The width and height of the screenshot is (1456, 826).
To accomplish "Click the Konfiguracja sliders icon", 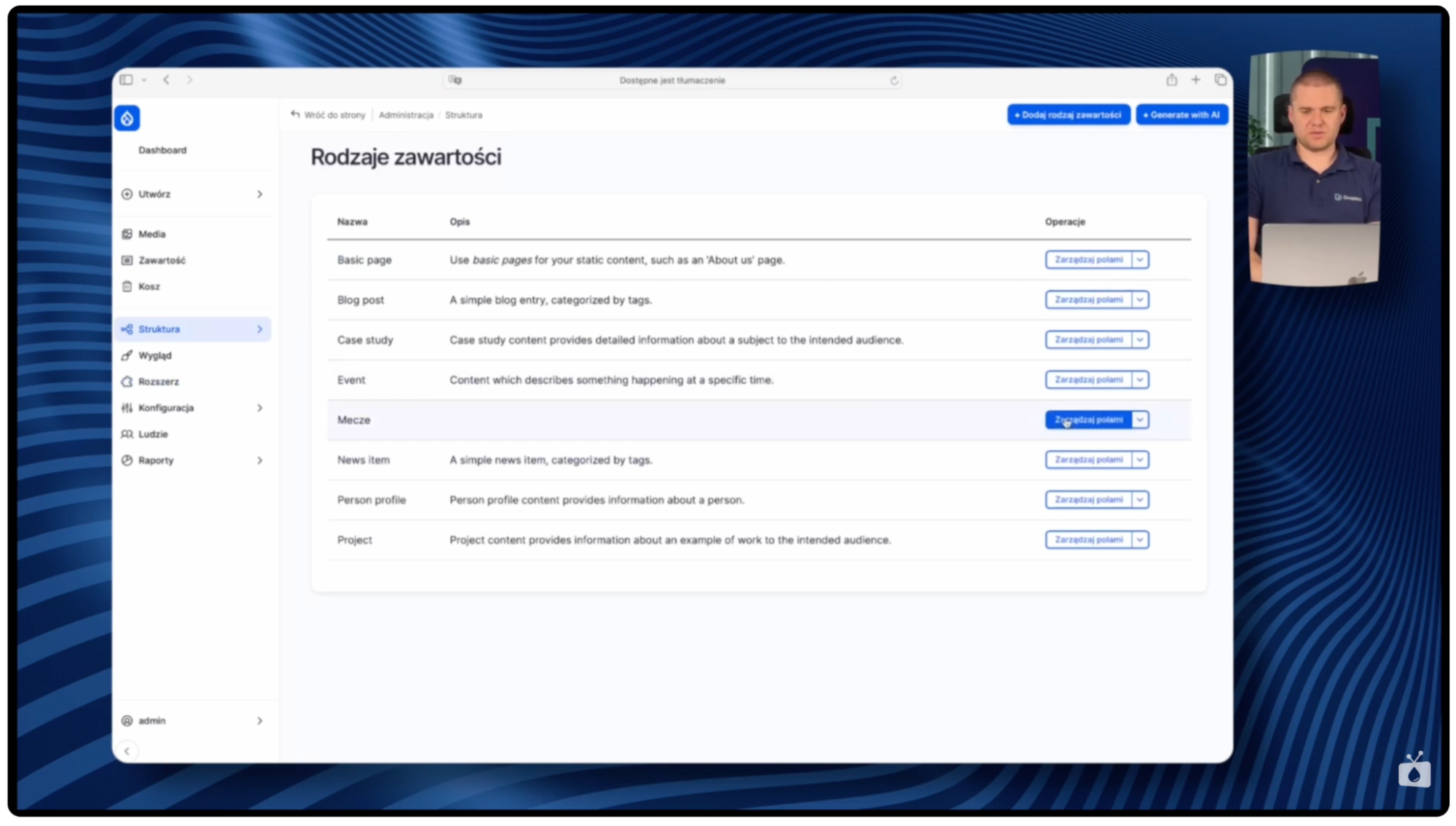I will [128, 408].
